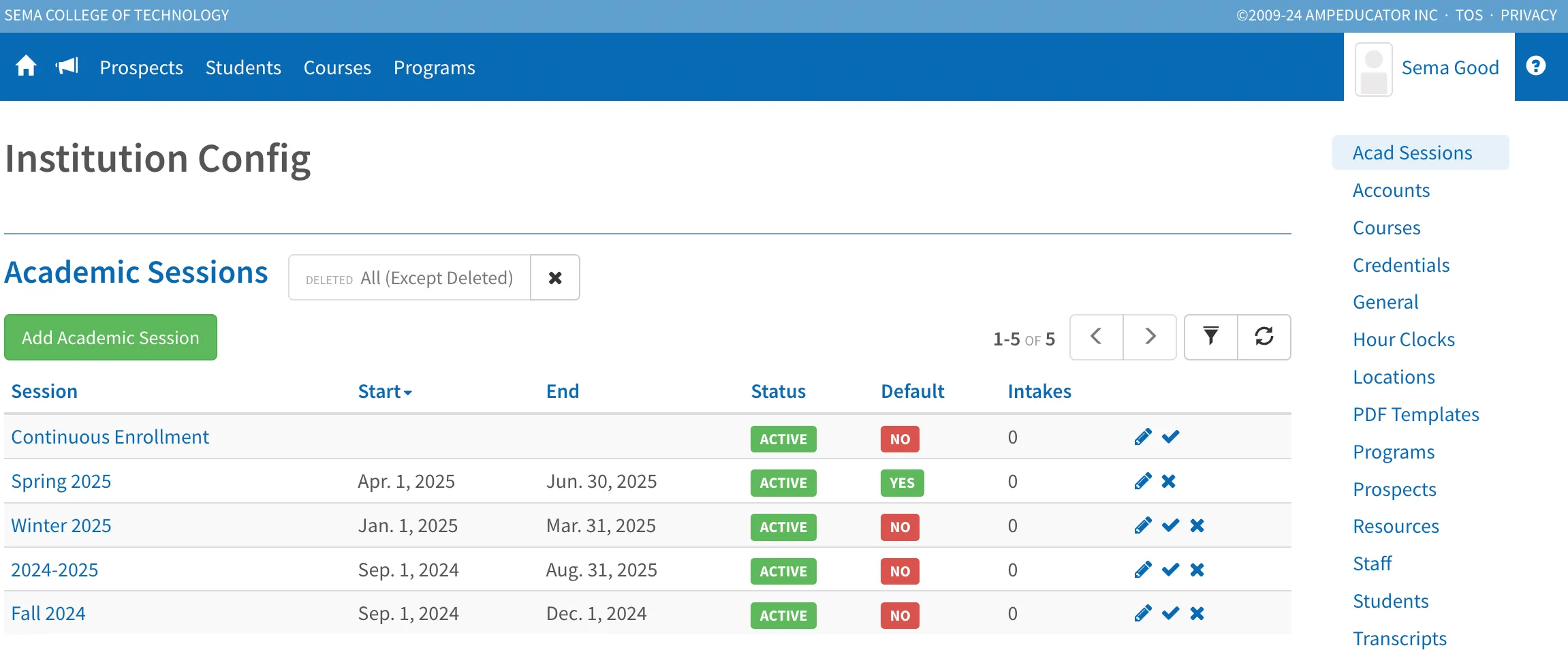Sort by the Start column arrow

pos(407,393)
